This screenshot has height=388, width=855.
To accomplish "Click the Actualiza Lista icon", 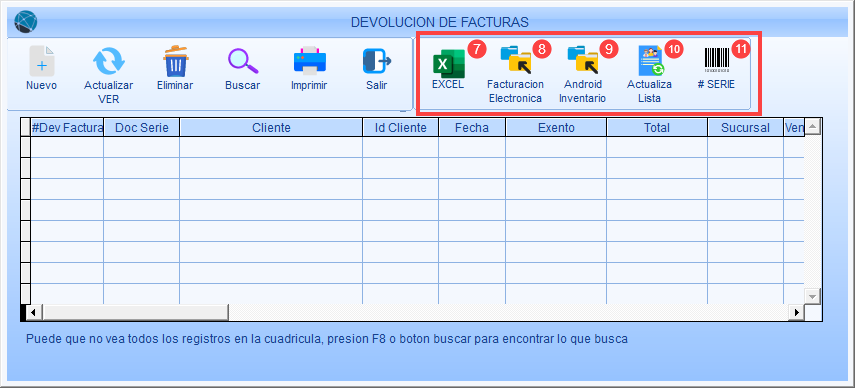I will point(650,60).
